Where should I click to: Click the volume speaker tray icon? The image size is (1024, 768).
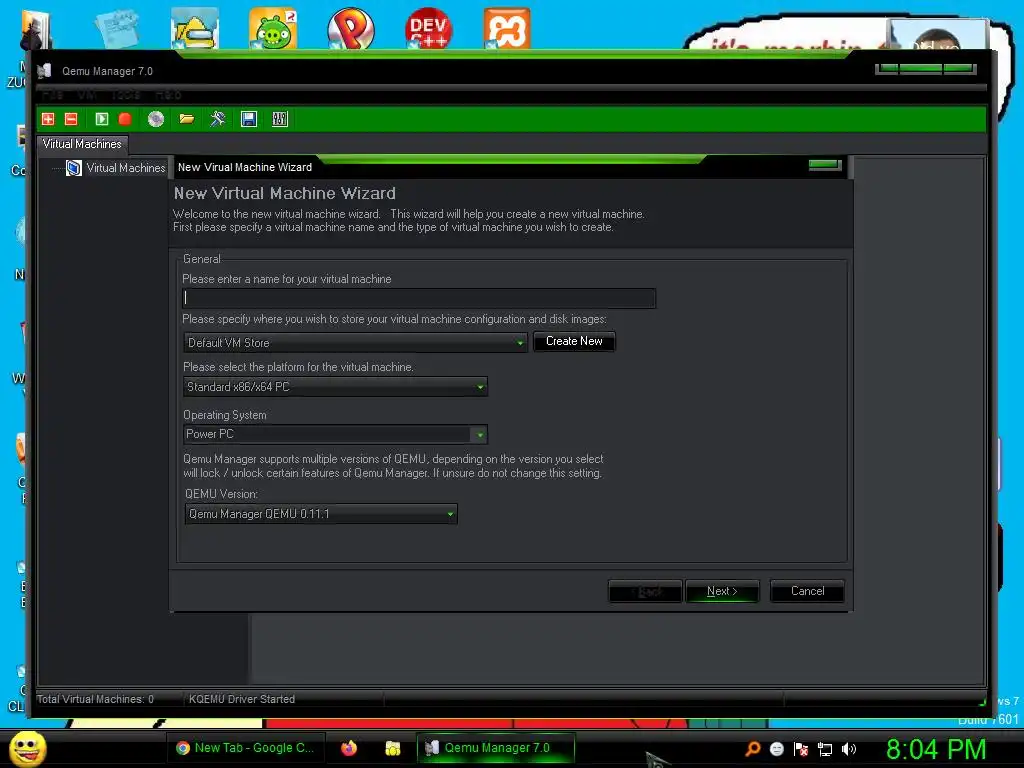pyautogui.click(x=848, y=748)
